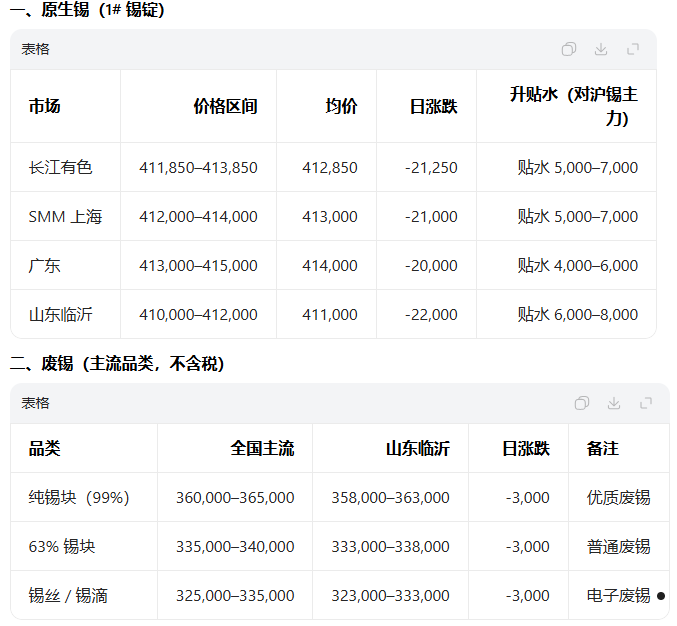Click the SMM 上海 market cell

pos(65,217)
